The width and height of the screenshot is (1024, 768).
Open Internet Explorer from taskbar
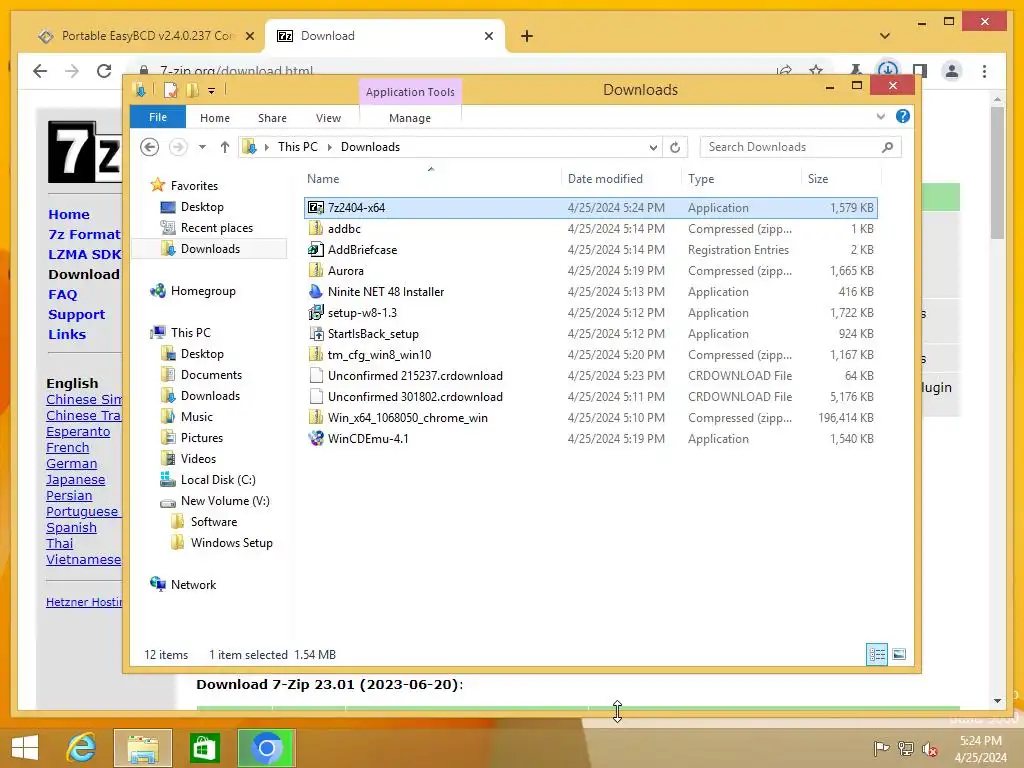click(82, 748)
